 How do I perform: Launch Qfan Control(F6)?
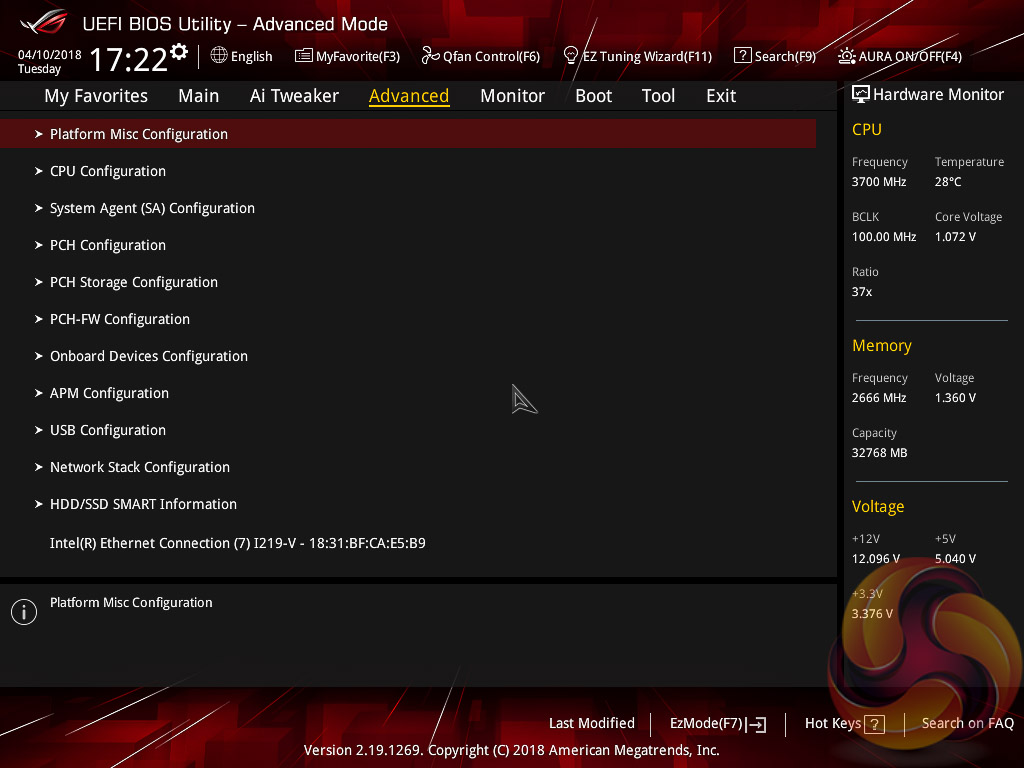481,56
